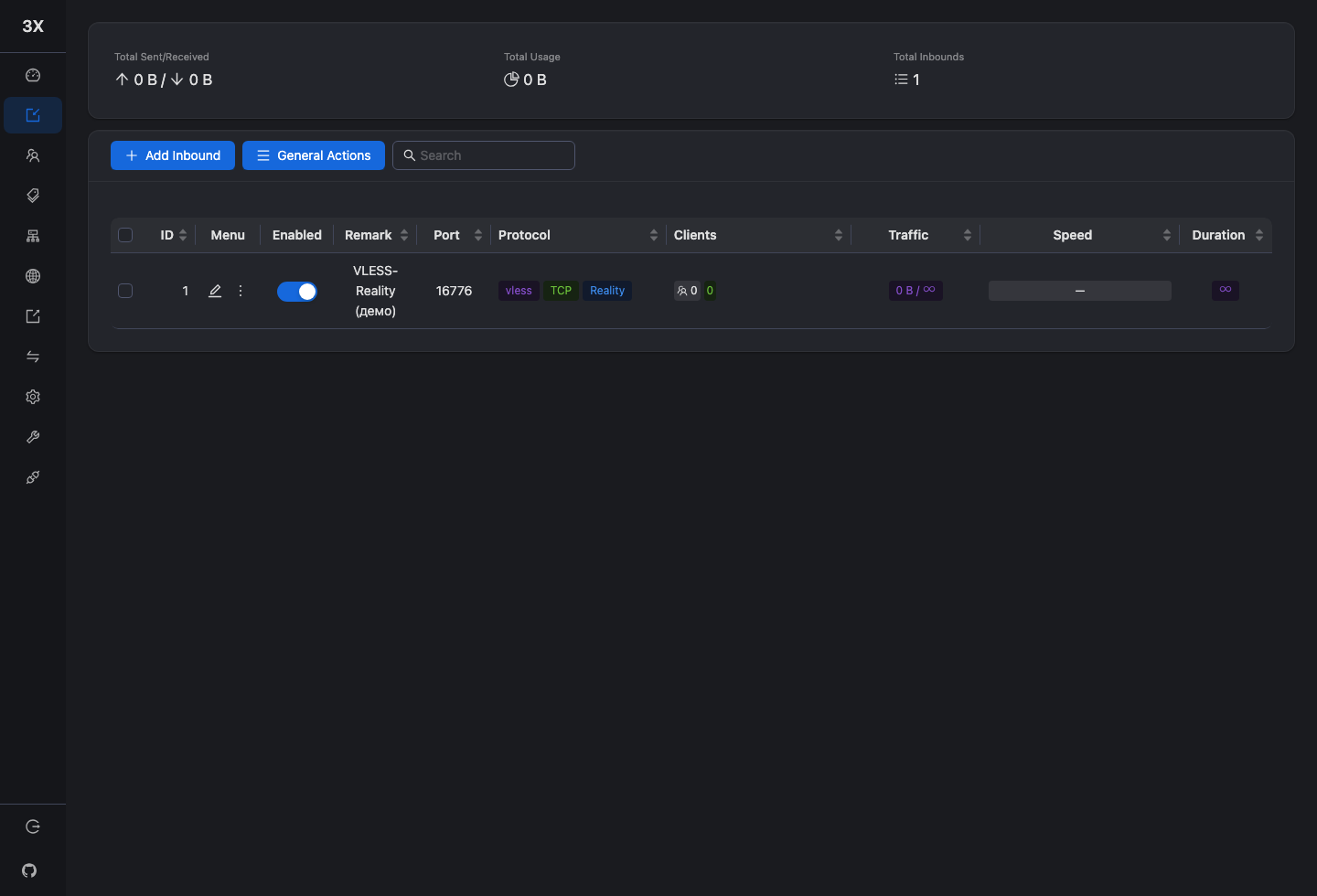Click the infinity duration badge
1317x896 pixels.
click(1226, 290)
